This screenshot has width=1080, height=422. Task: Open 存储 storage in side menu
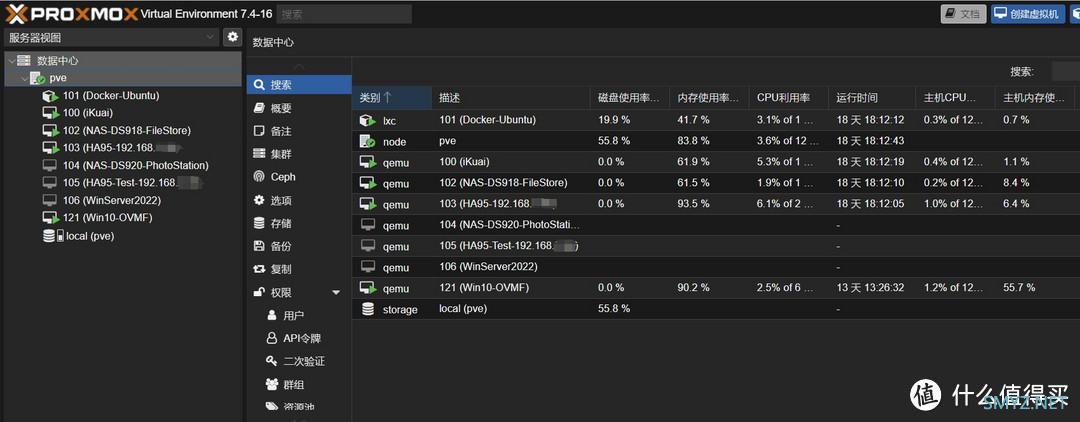[299, 223]
